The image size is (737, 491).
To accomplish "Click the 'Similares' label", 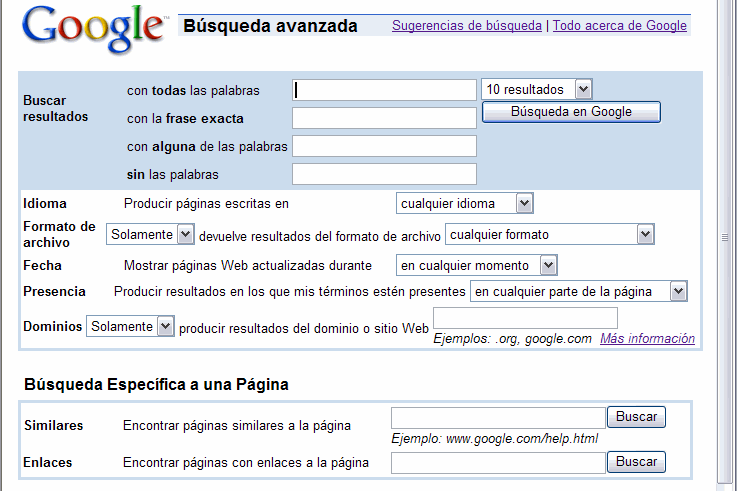I will 54,425.
